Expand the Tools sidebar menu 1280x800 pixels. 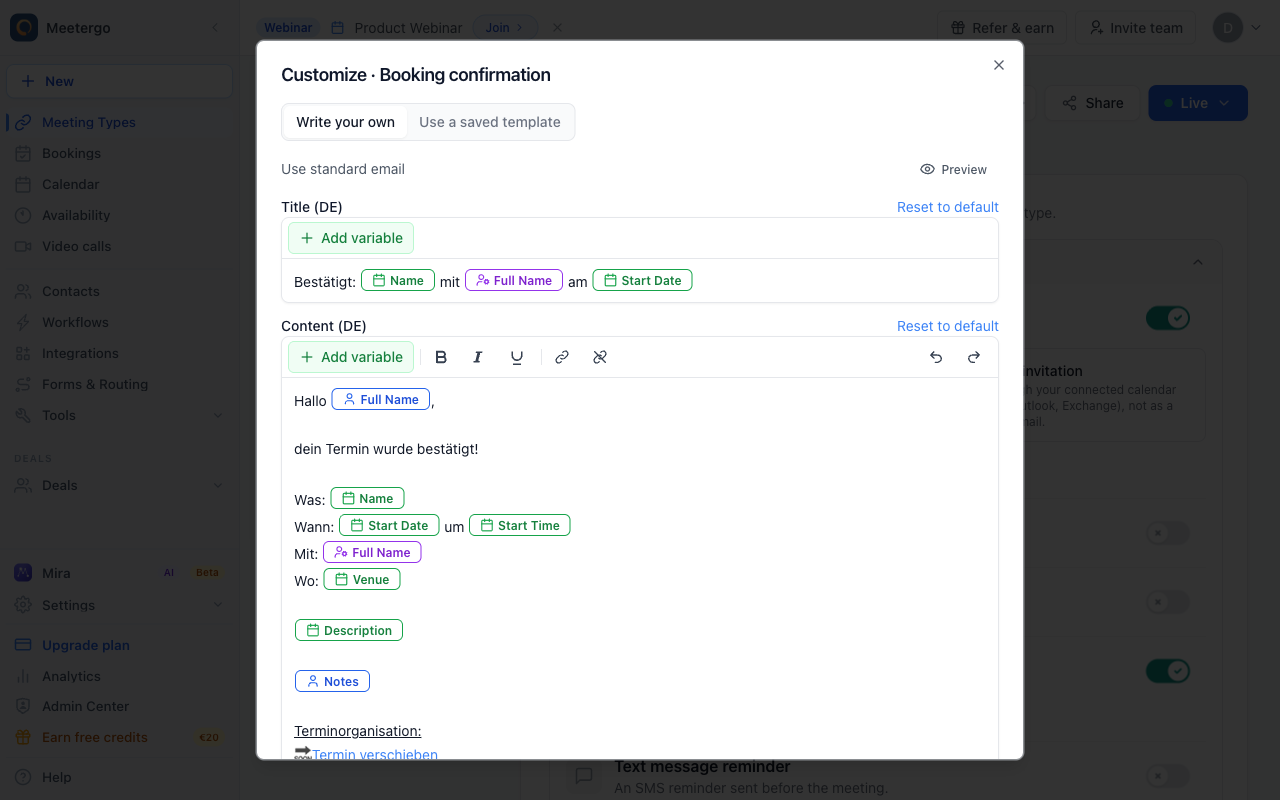[120, 415]
